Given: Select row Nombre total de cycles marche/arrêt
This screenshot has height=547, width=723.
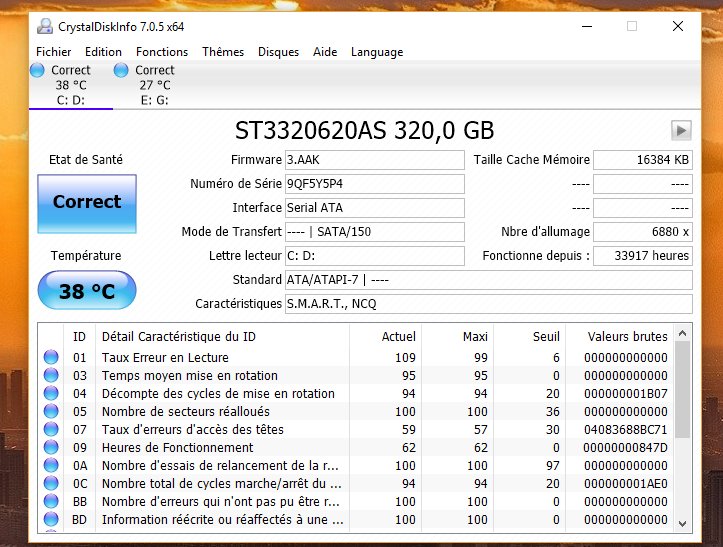Looking at the screenshot, I should click(356, 483).
